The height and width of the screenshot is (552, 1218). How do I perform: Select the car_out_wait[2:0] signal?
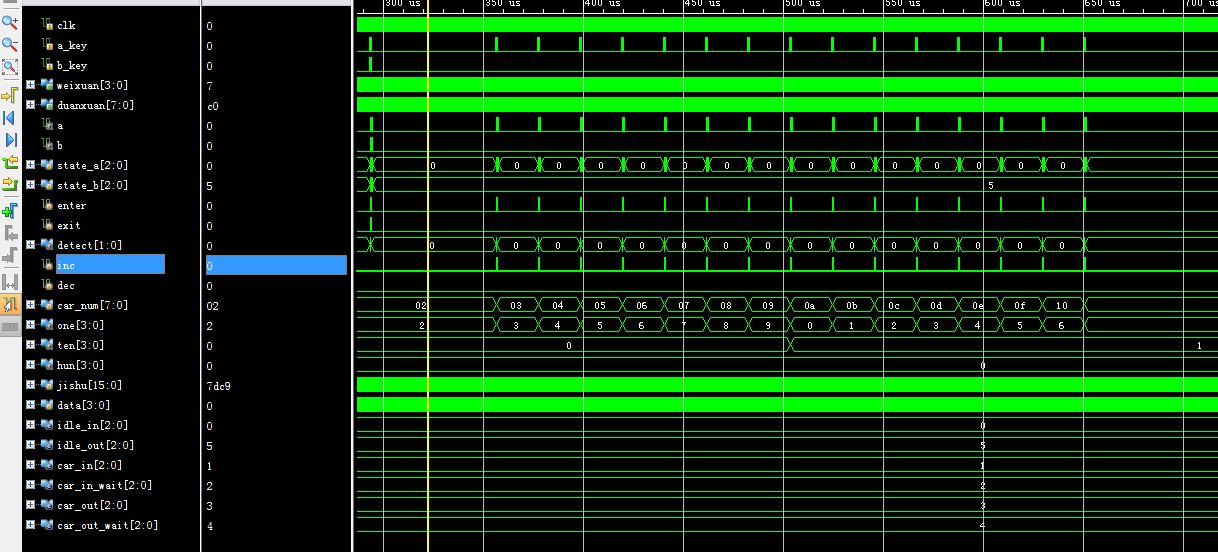(107, 525)
